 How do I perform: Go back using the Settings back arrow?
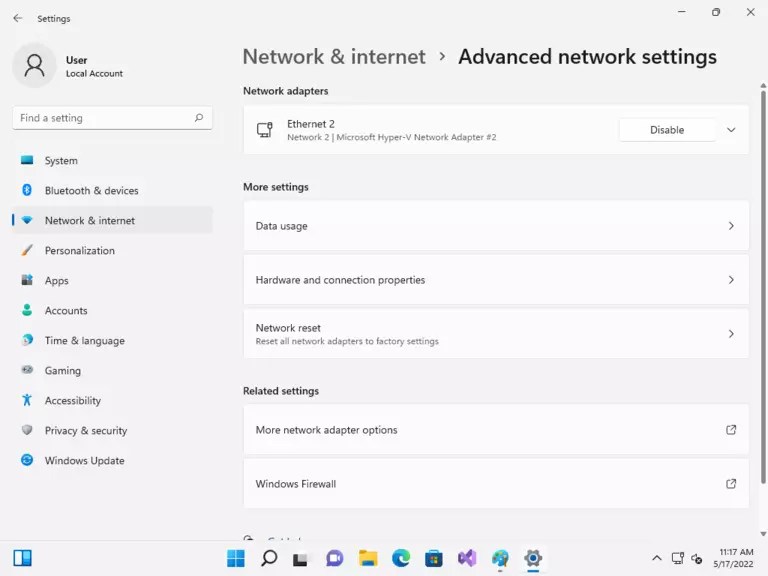(18, 18)
